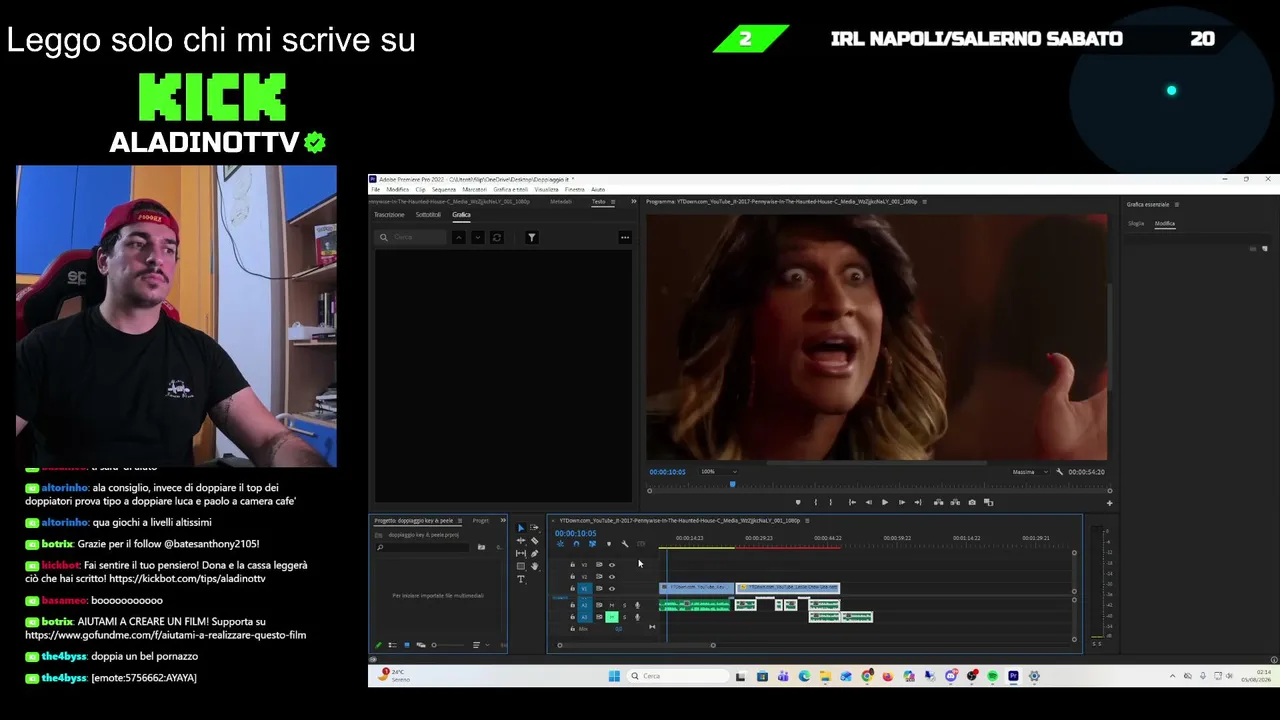Unmute audio track A3
Viewport: 1280px width, 720px height.
pos(612,617)
